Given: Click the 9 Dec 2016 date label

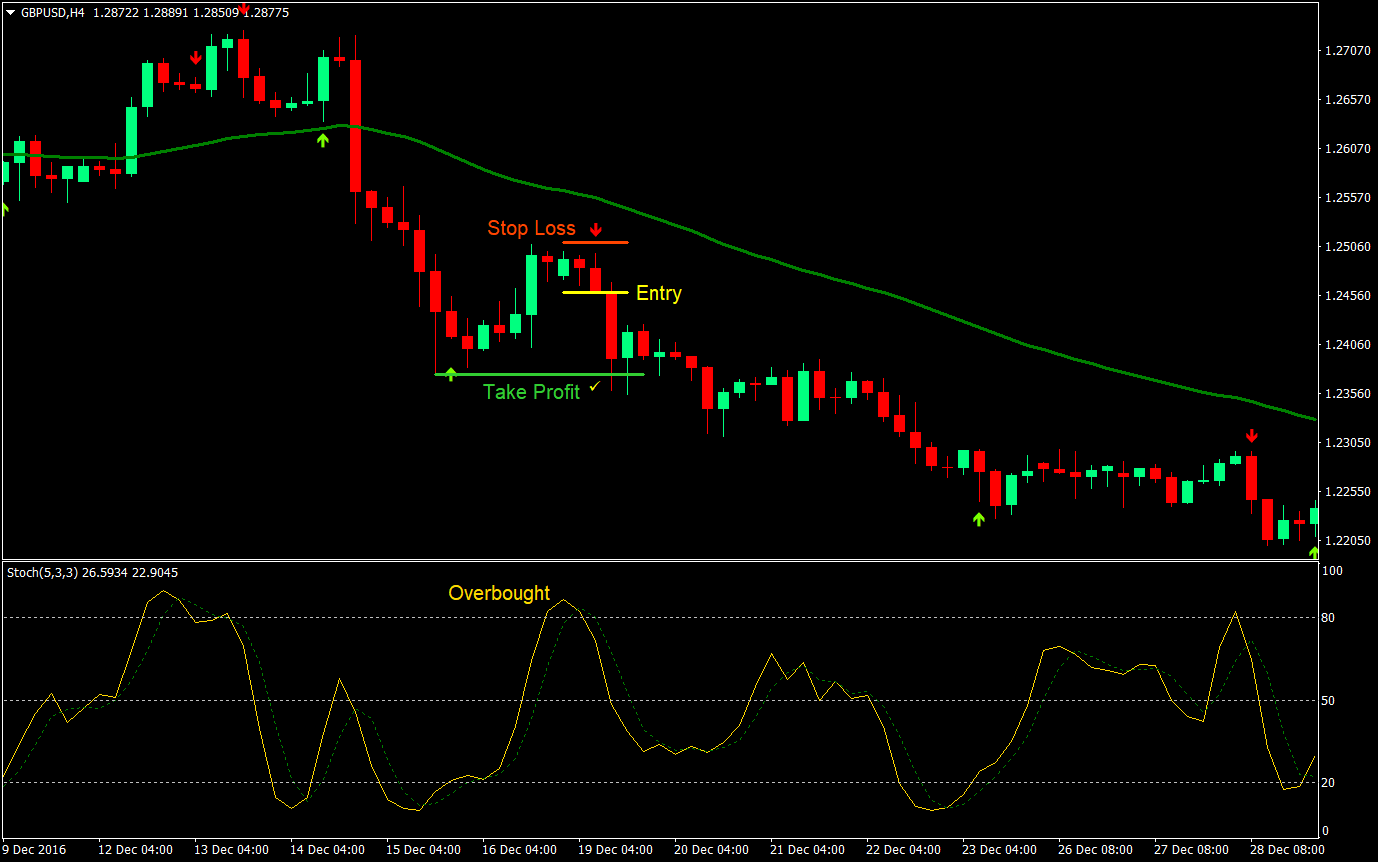Looking at the screenshot, I should click(x=35, y=850).
